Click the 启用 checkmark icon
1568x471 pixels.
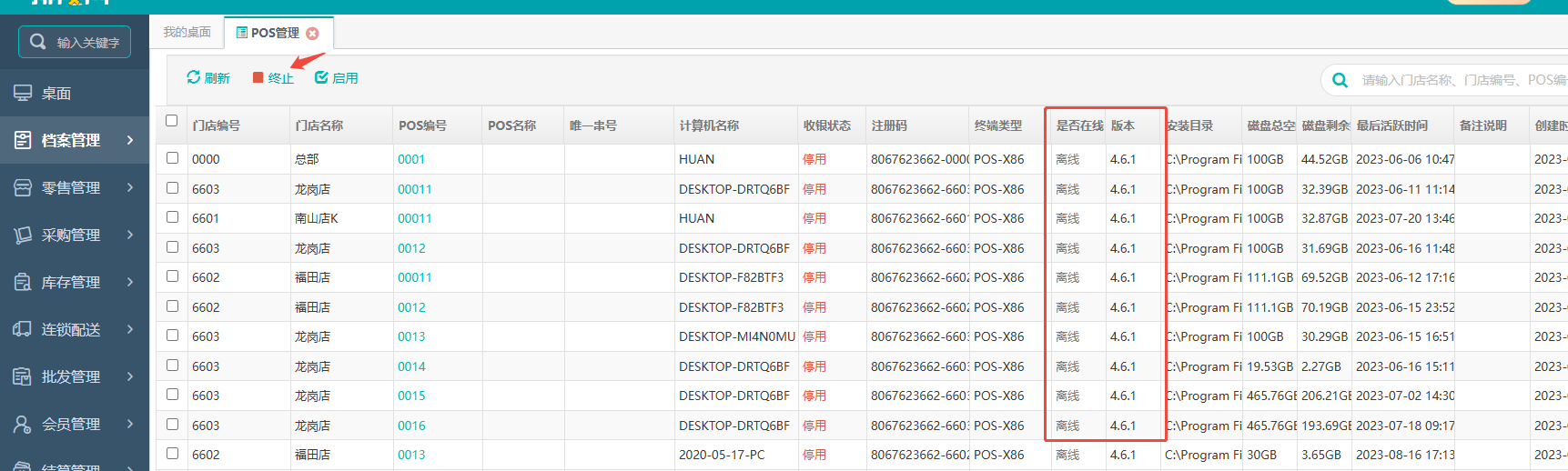321,77
